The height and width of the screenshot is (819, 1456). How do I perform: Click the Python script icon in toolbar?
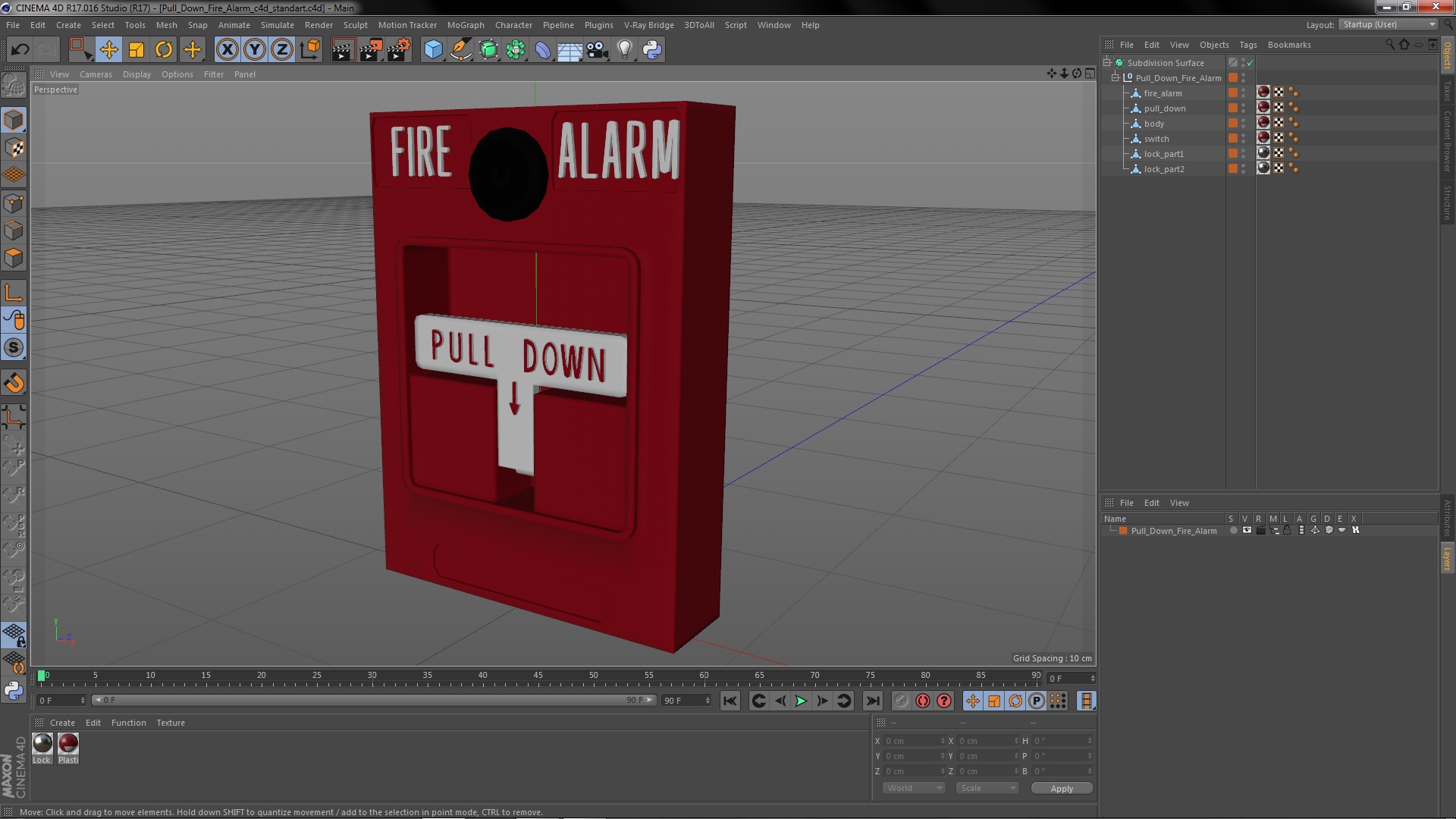click(652, 50)
